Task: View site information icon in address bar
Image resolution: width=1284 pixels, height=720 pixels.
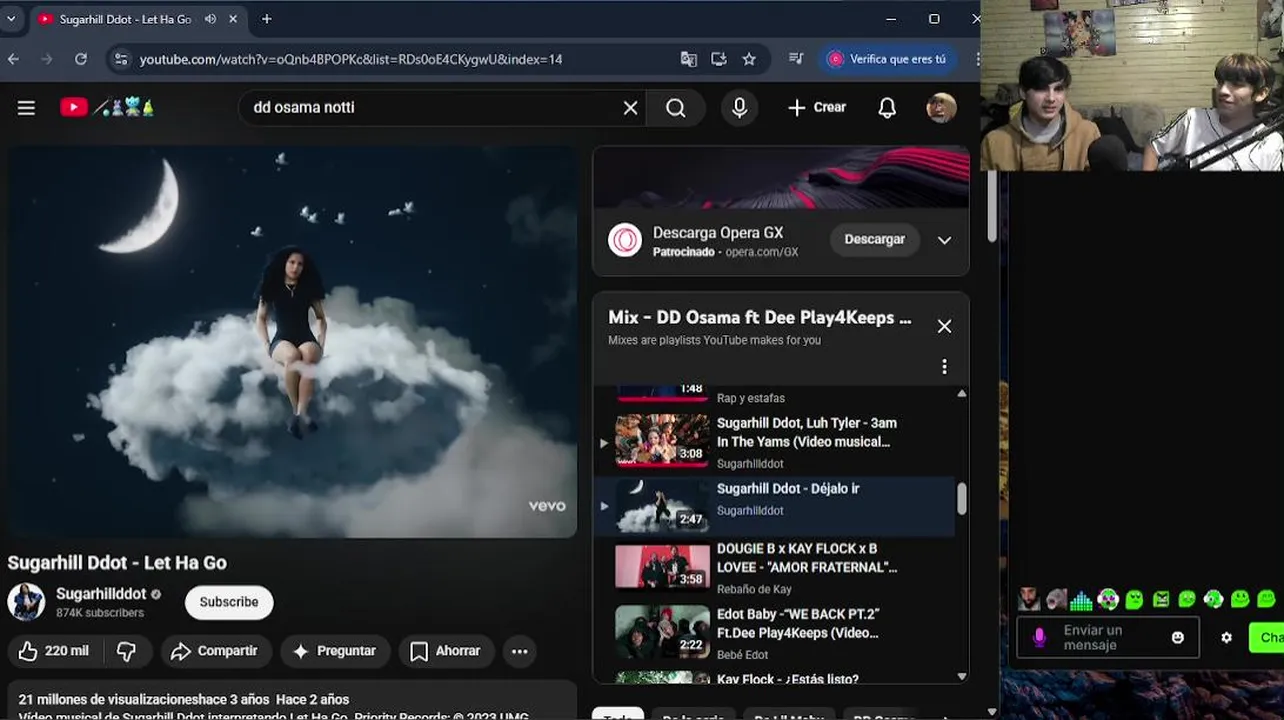Action: [121, 59]
